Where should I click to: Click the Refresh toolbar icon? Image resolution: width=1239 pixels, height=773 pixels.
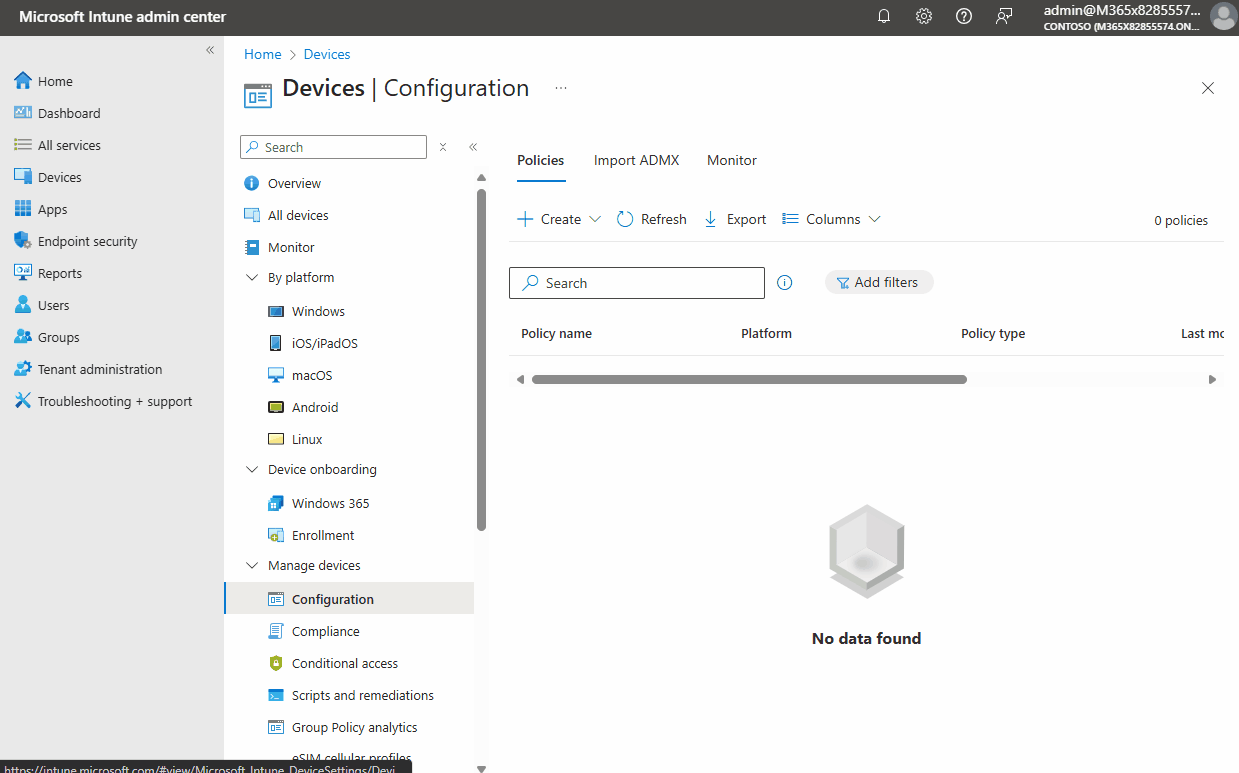point(651,219)
